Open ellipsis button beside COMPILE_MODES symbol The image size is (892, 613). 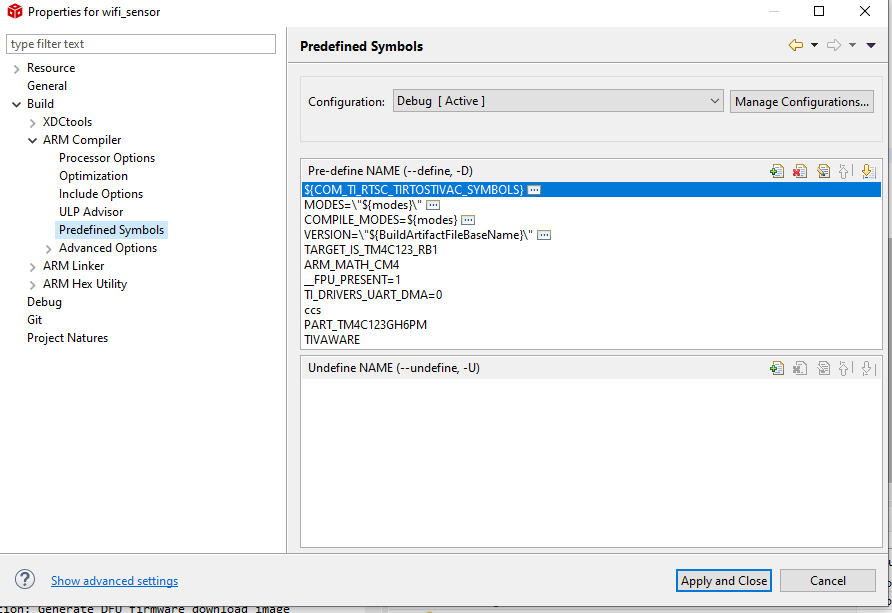pyautogui.click(x=467, y=220)
